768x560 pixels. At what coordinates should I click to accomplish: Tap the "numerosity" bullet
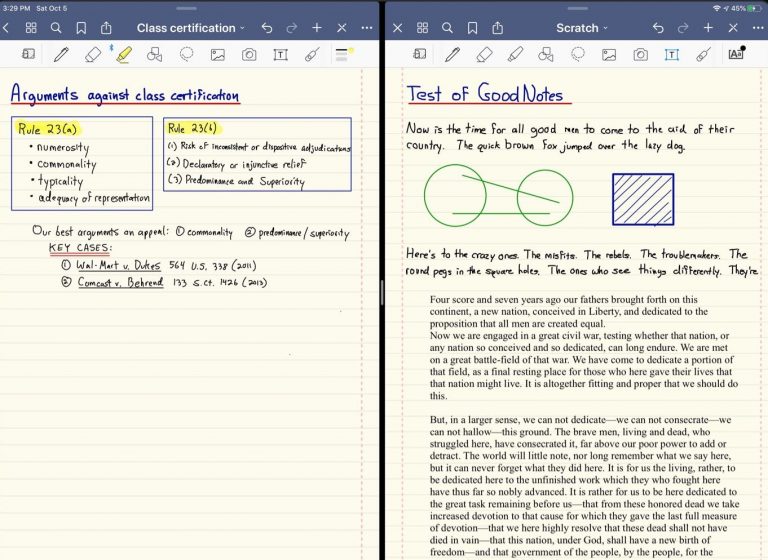click(59, 147)
